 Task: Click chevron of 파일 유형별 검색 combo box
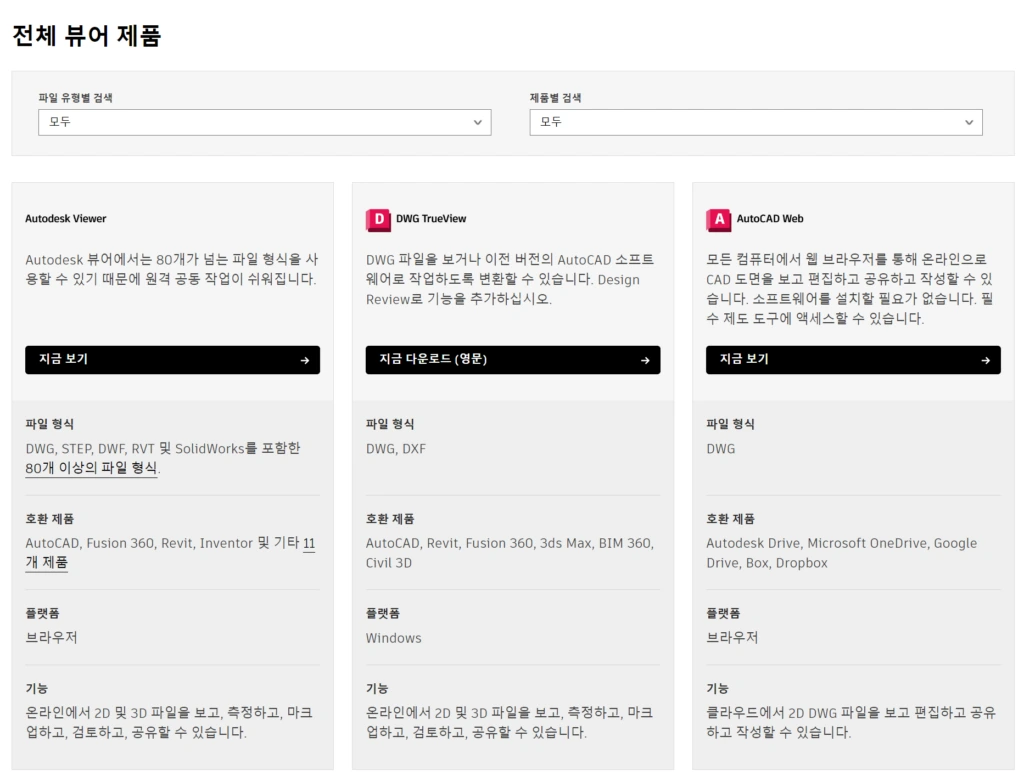[x=477, y=122]
